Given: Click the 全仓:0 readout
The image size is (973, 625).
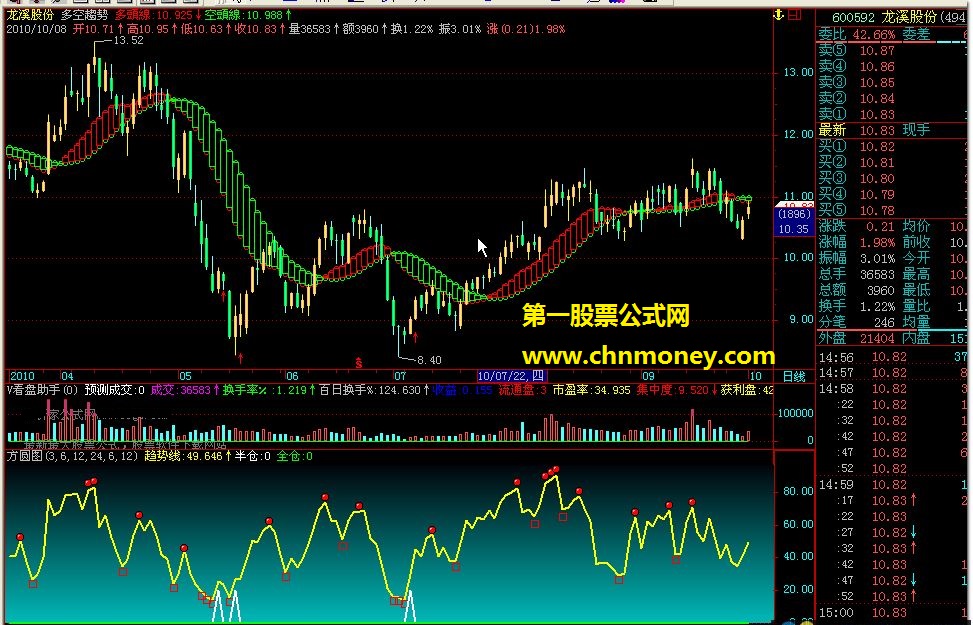Looking at the screenshot, I should tap(295, 456).
